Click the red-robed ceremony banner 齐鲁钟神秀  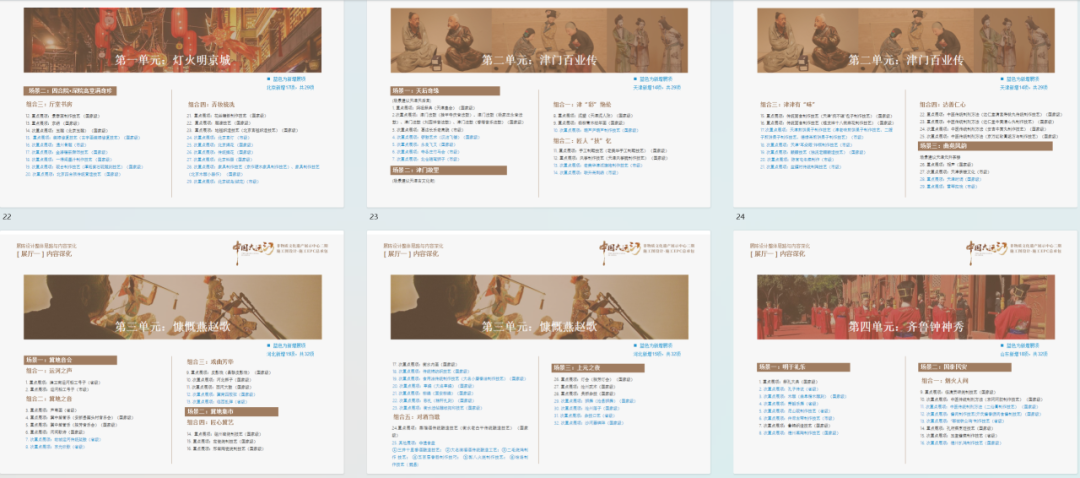point(905,309)
